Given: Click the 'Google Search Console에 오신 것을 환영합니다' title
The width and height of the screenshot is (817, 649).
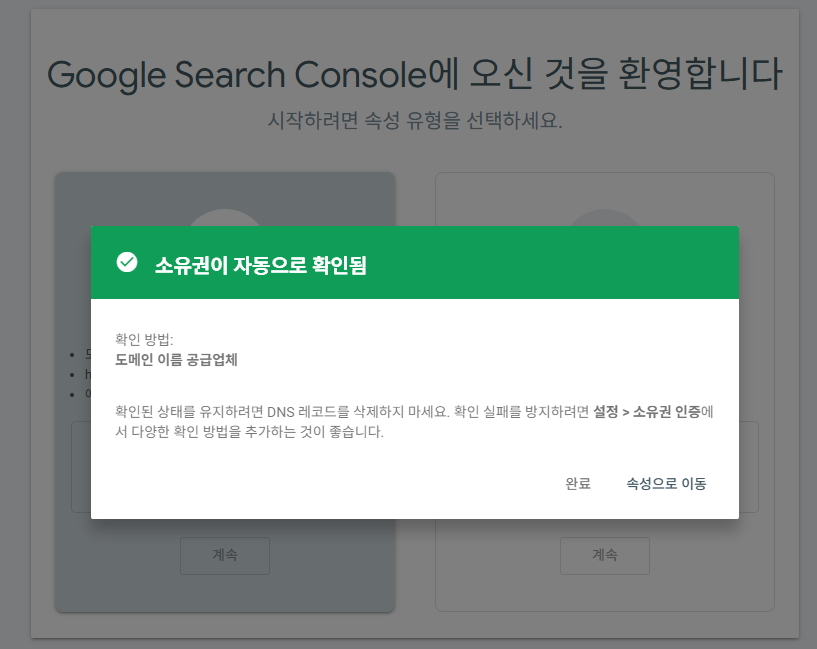Looking at the screenshot, I should pyautogui.click(x=415, y=74).
